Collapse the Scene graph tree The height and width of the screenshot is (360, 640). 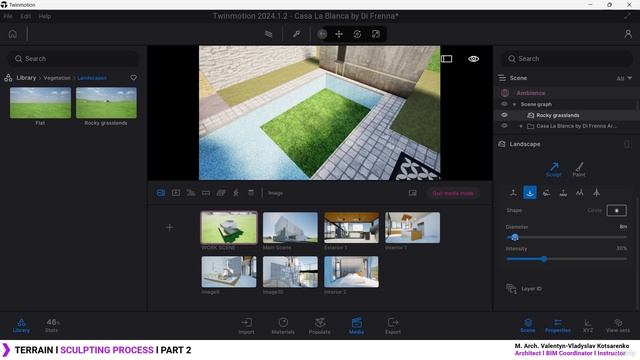(x=514, y=104)
